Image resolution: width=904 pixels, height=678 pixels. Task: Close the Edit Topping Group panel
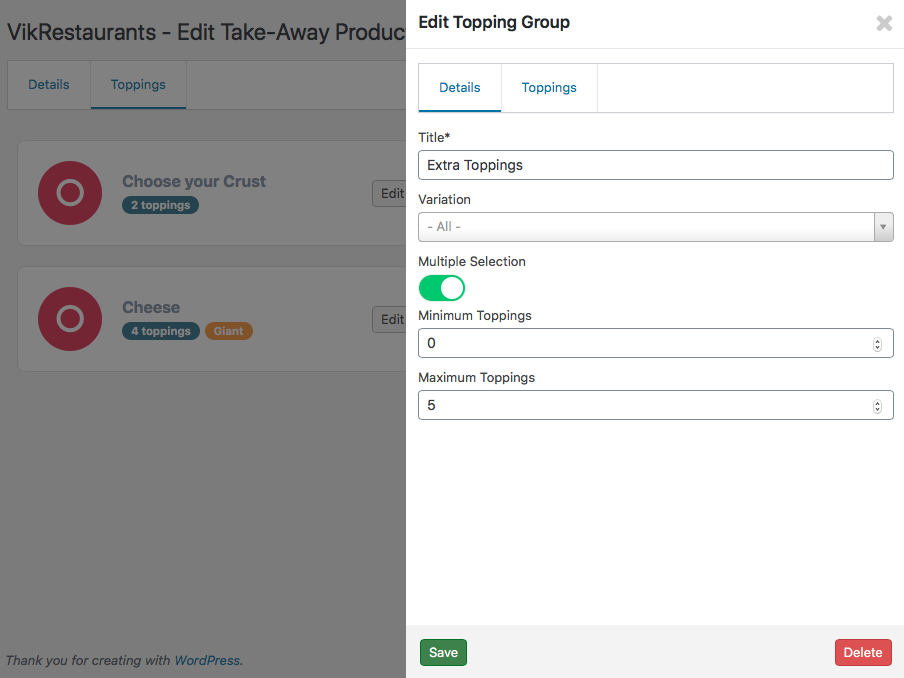(x=884, y=23)
